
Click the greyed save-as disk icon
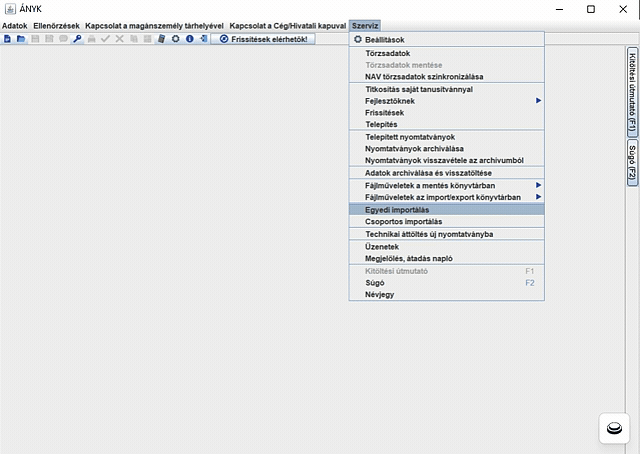(49, 39)
